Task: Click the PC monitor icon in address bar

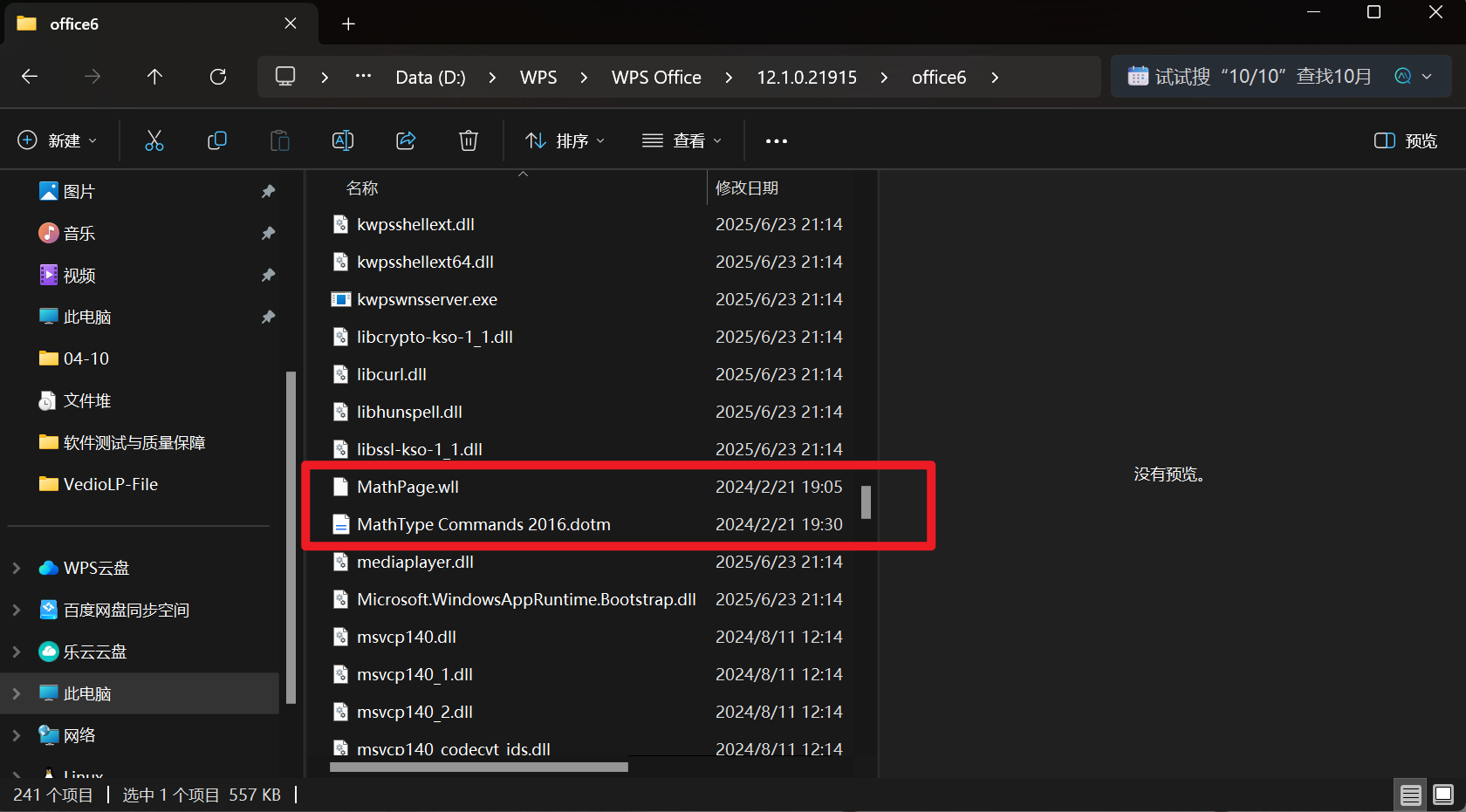Action: 285,77
